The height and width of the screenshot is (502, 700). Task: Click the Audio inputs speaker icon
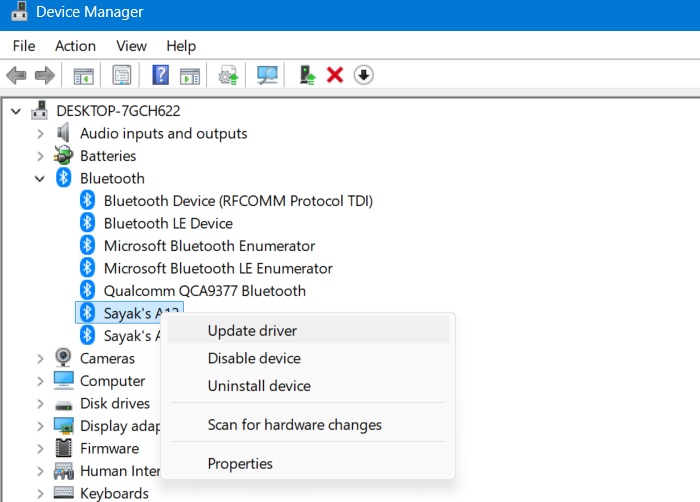pos(63,133)
